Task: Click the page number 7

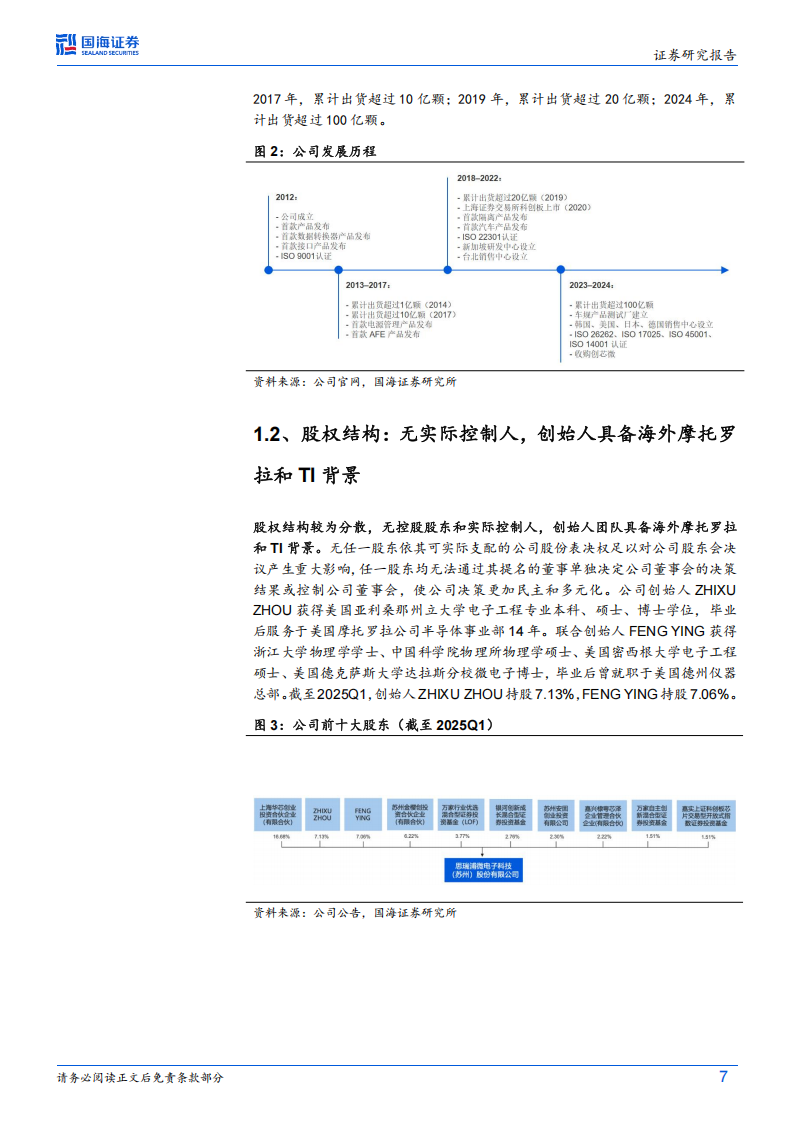Action: click(723, 1076)
